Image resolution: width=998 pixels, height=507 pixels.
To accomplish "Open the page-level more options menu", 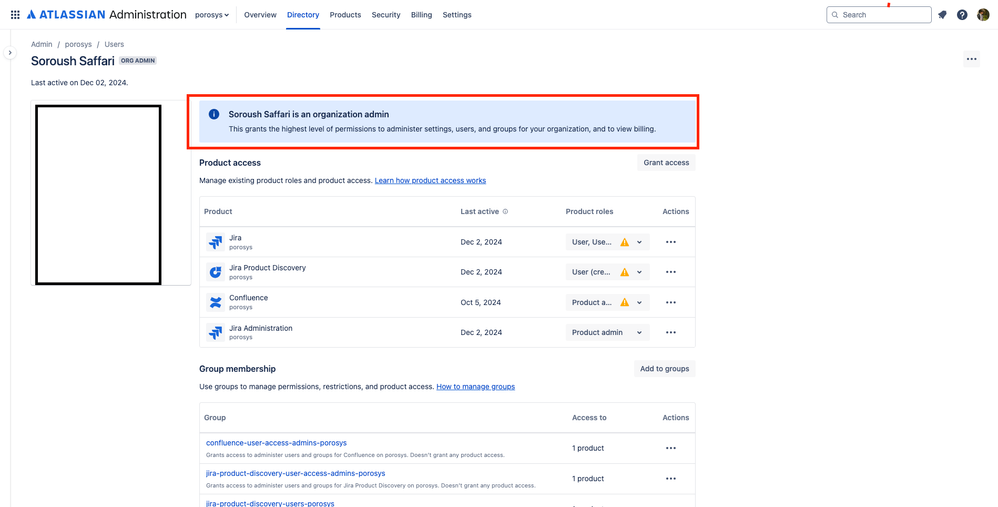I will pos(971,59).
